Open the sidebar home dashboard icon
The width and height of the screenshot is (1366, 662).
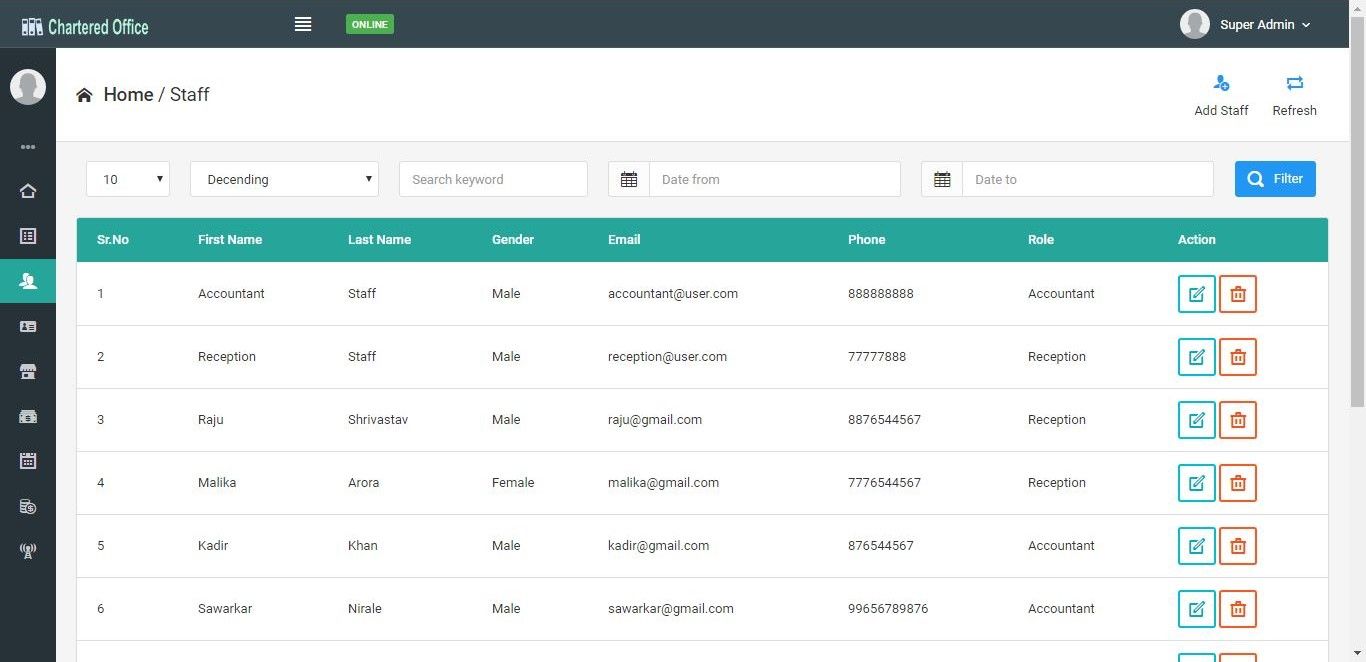(28, 191)
